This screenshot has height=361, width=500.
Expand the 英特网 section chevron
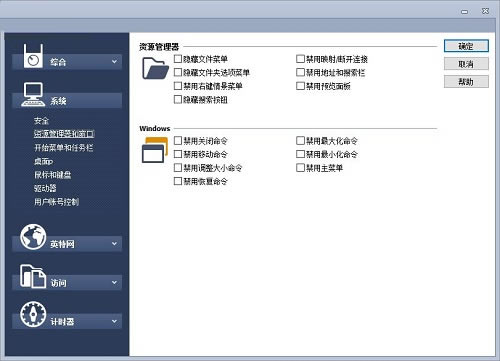pyautogui.click(x=114, y=244)
